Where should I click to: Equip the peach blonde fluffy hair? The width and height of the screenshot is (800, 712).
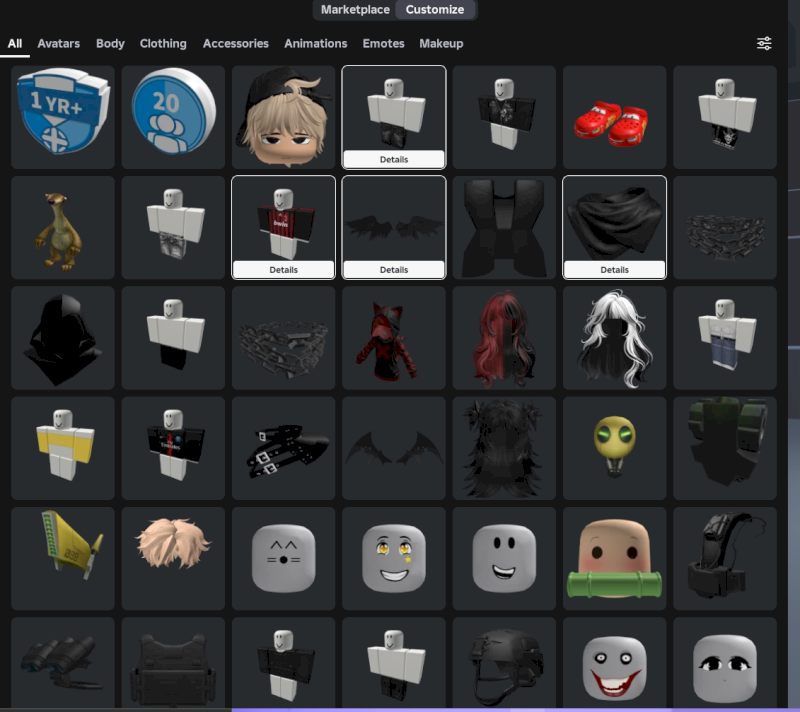173,558
